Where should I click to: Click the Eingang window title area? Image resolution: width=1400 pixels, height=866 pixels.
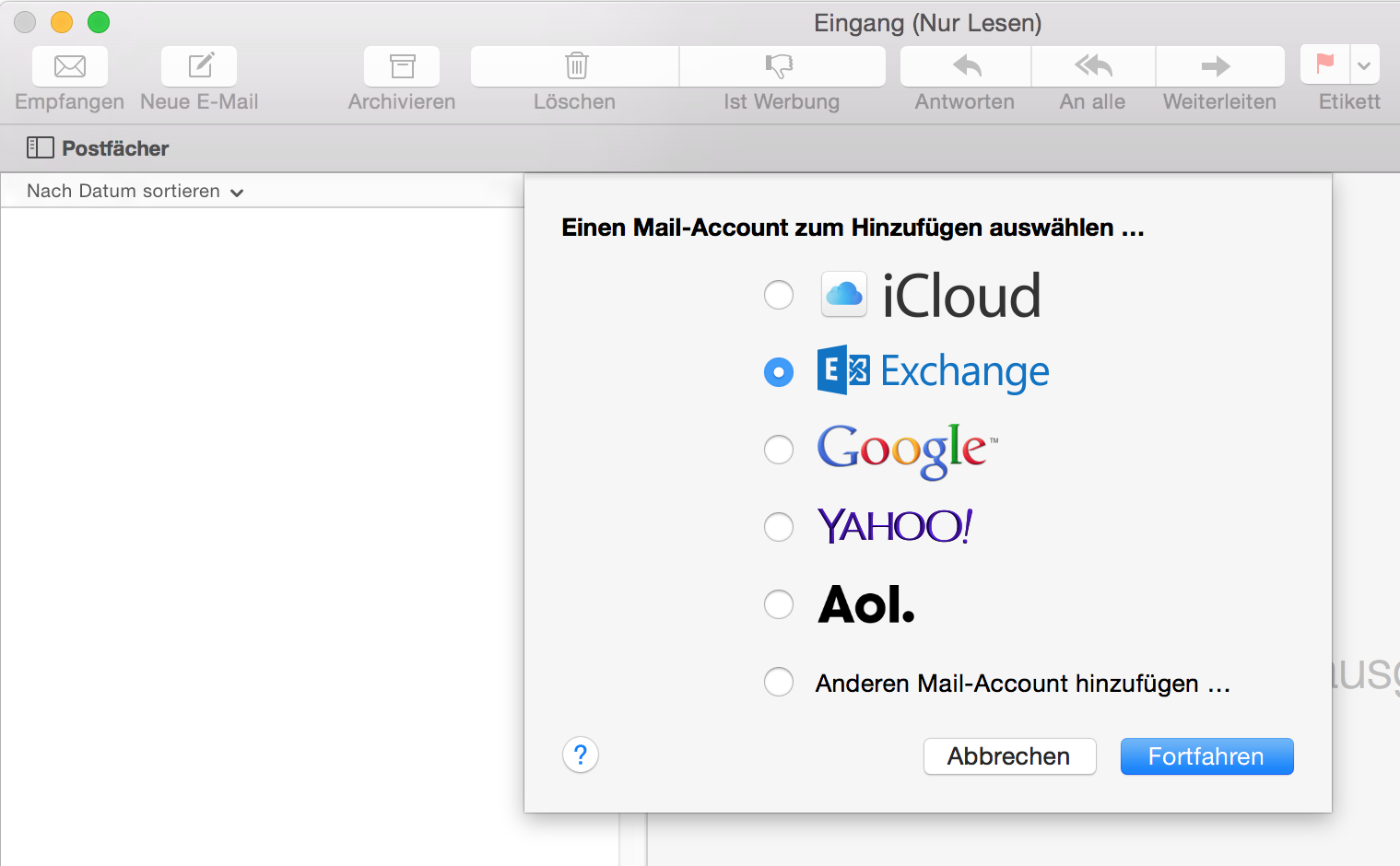point(926,23)
